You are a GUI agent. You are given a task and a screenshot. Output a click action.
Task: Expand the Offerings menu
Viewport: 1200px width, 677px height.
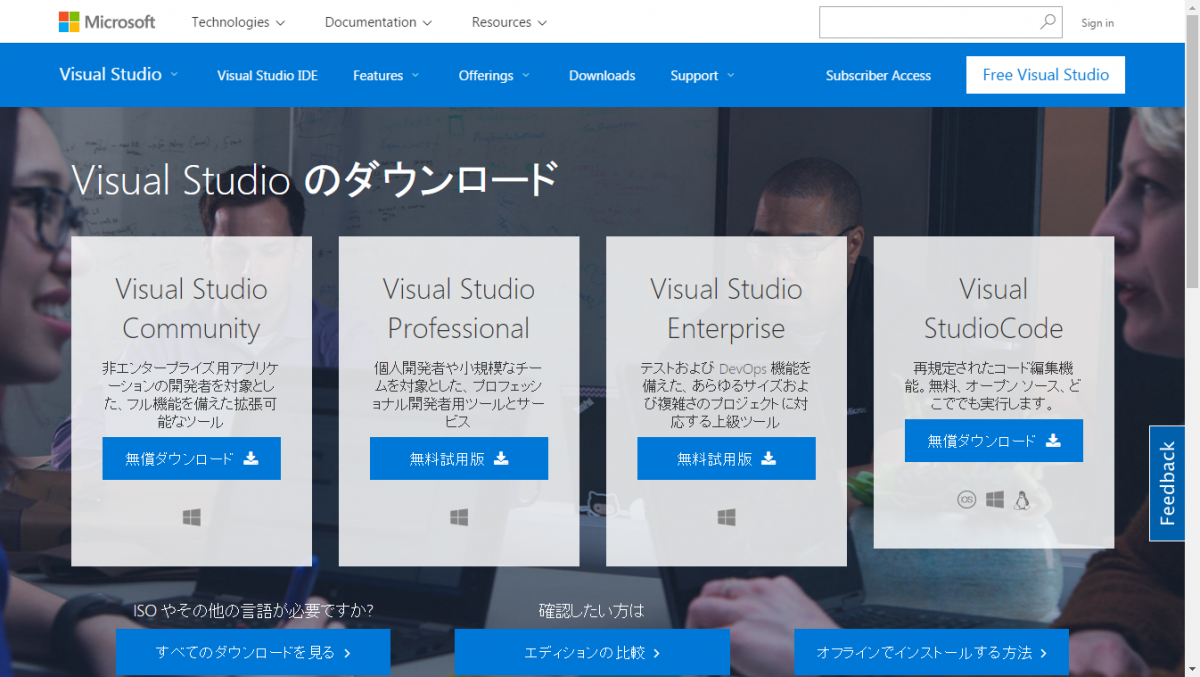point(494,75)
